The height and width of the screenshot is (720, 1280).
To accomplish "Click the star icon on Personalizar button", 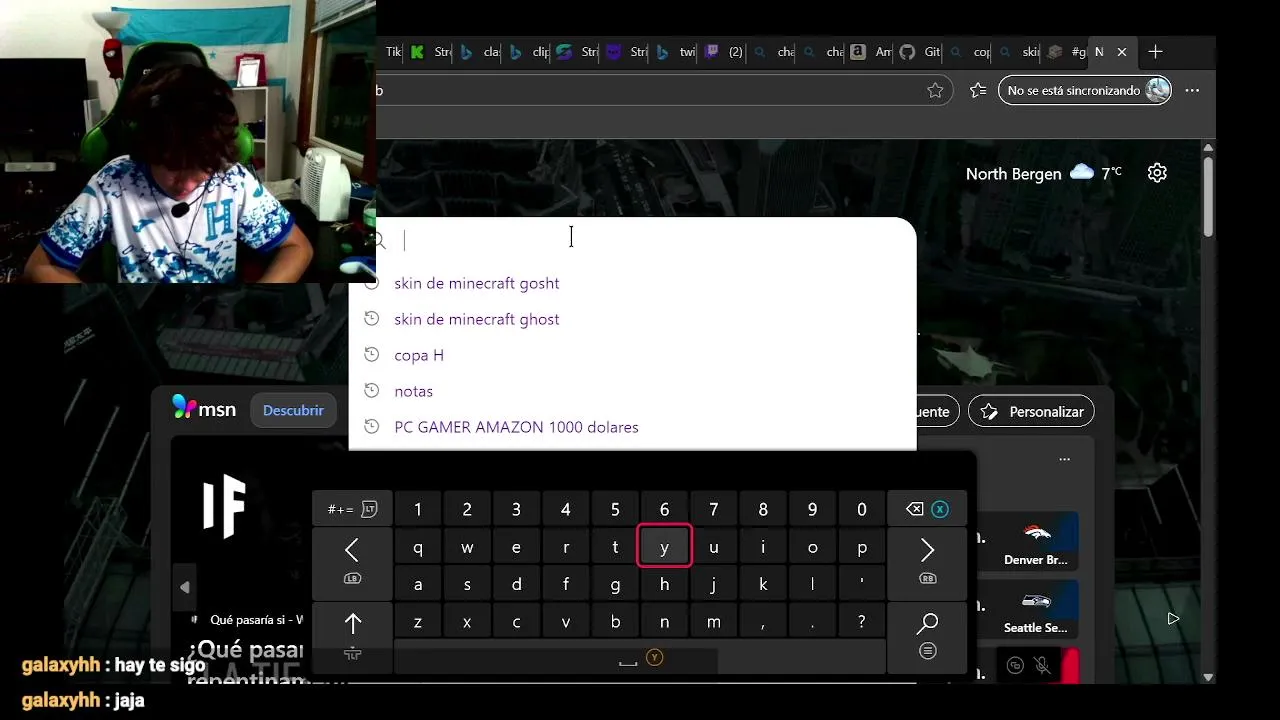I will pyautogui.click(x=989, y=411).
